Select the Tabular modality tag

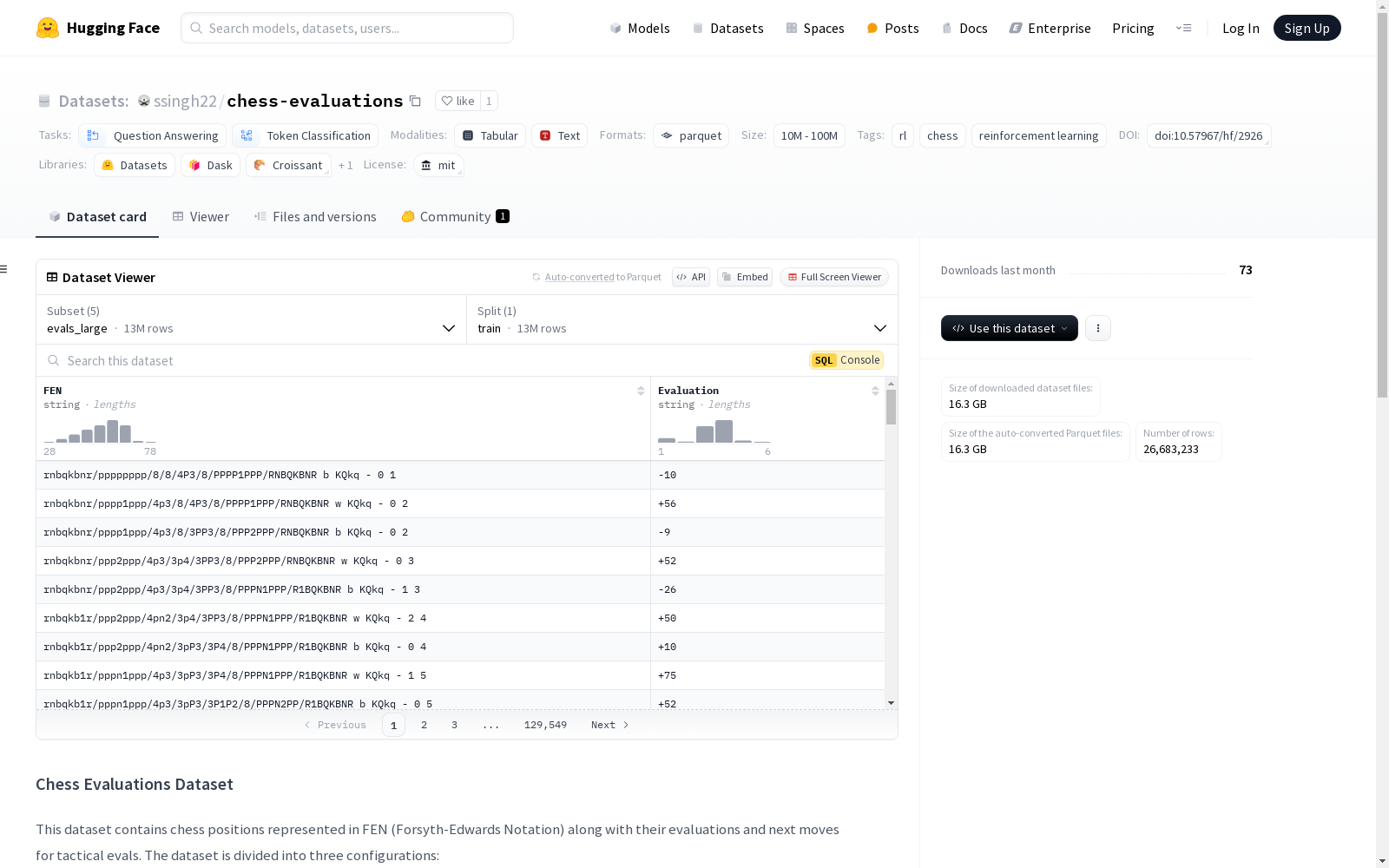coord(490,135)
